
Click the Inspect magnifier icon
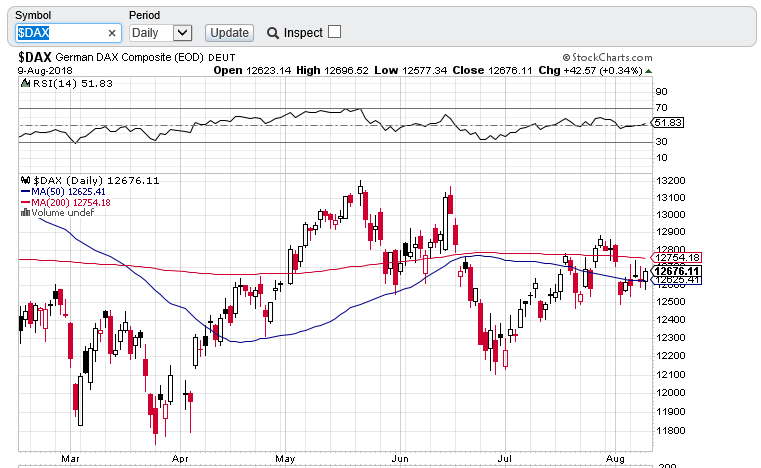click(x=273, y=33)
